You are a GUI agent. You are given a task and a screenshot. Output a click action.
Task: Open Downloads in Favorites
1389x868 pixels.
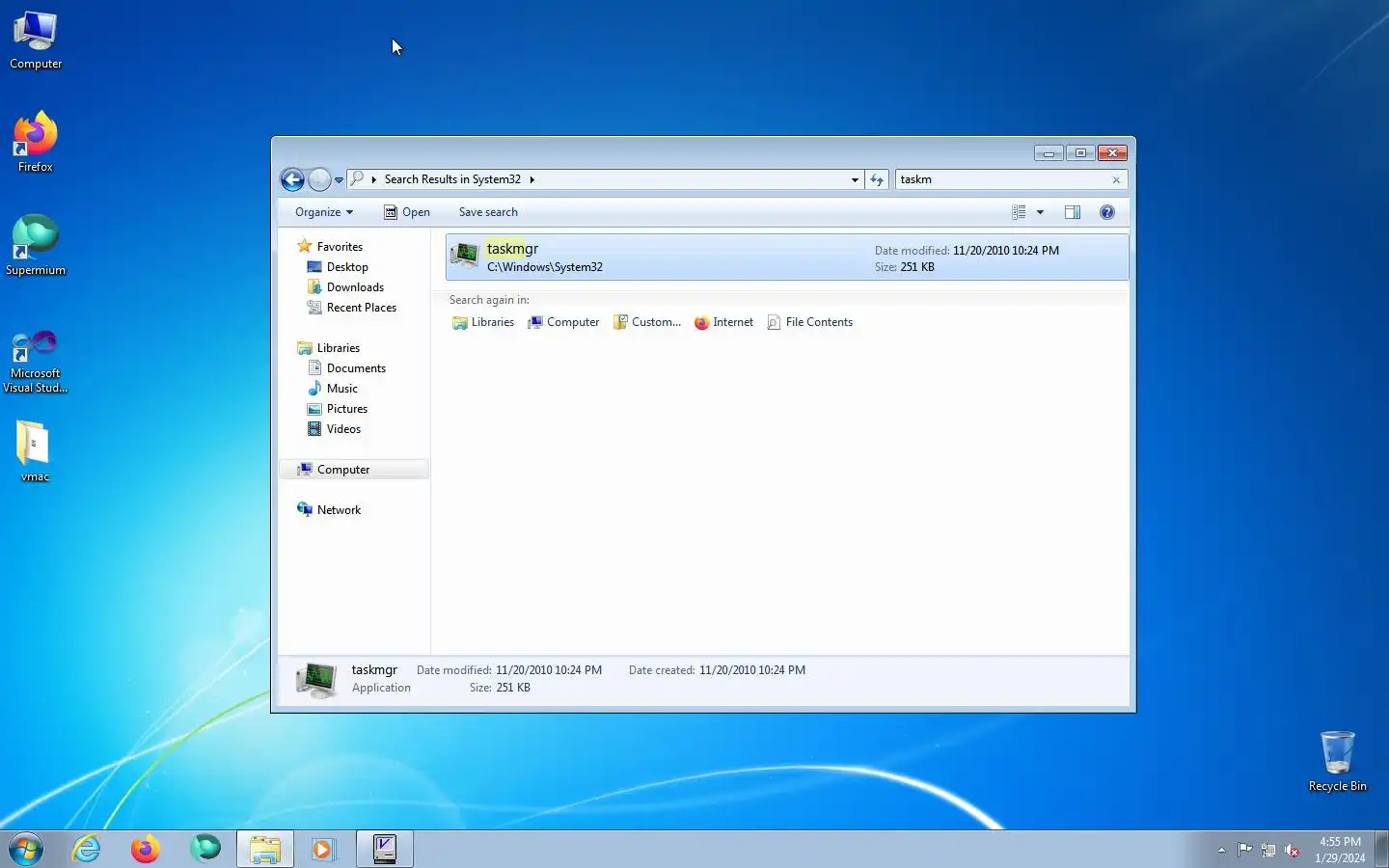coord(345,287)
